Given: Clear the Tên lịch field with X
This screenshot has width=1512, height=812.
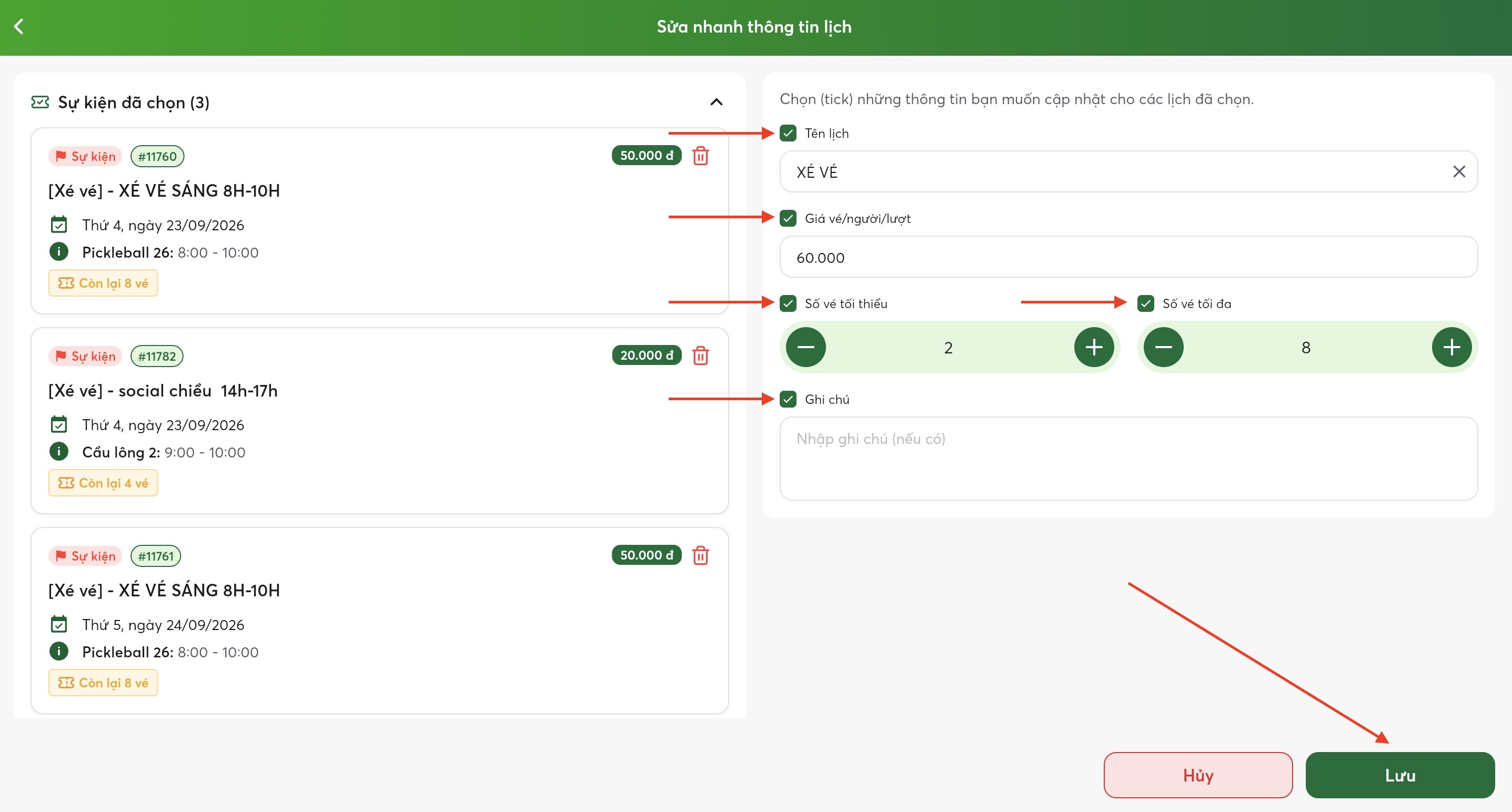Looking at the screenshot, I should click(1458, 171).
